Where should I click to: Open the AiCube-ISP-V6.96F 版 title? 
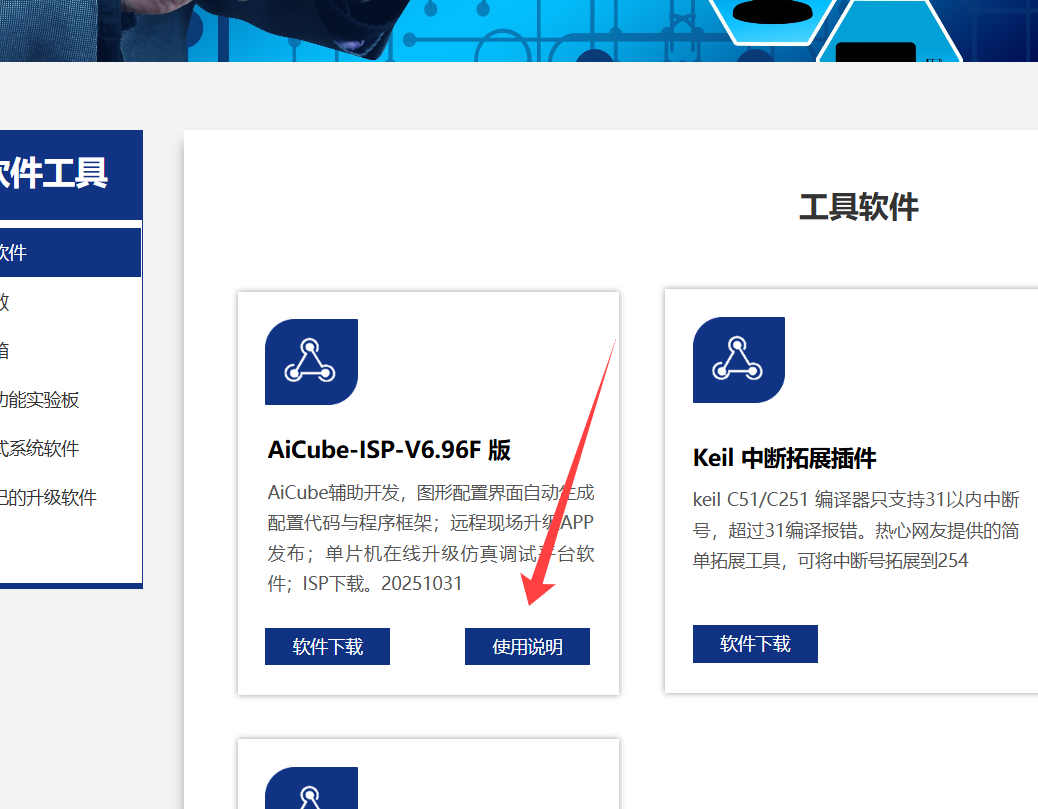389,450
